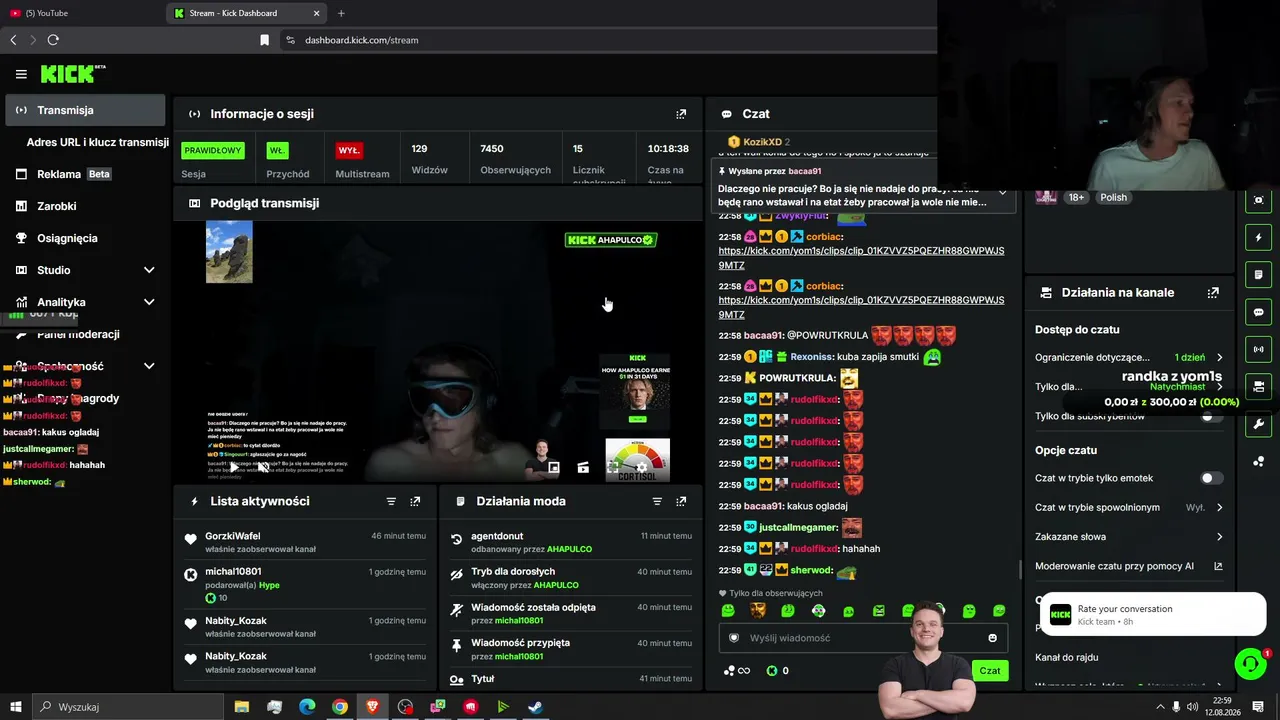Open the hamburger menu beside the Kick logo
The width and height of the screenshot is (1280, 720).
pos(21,74)
